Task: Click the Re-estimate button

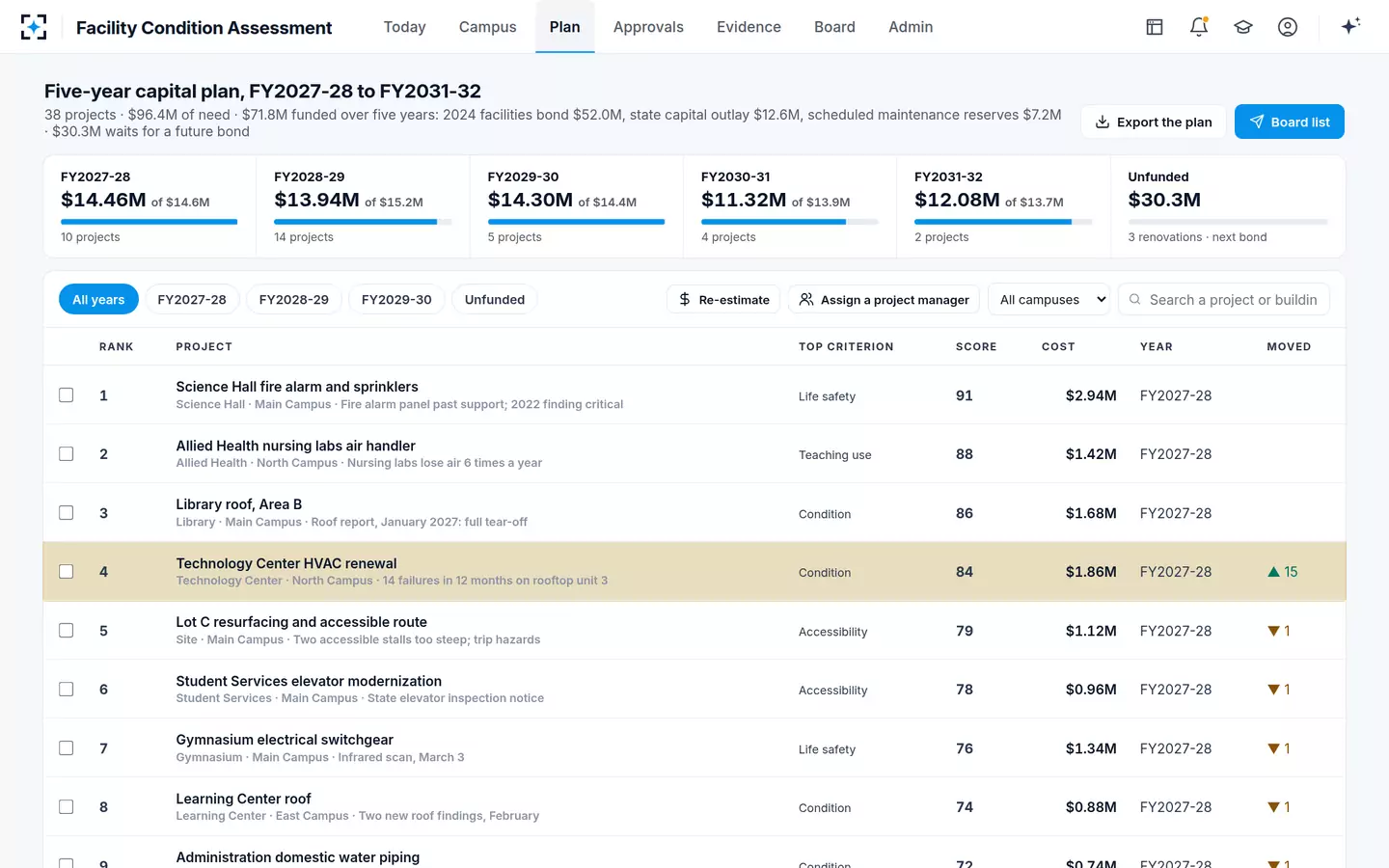Action: [723, 299]
